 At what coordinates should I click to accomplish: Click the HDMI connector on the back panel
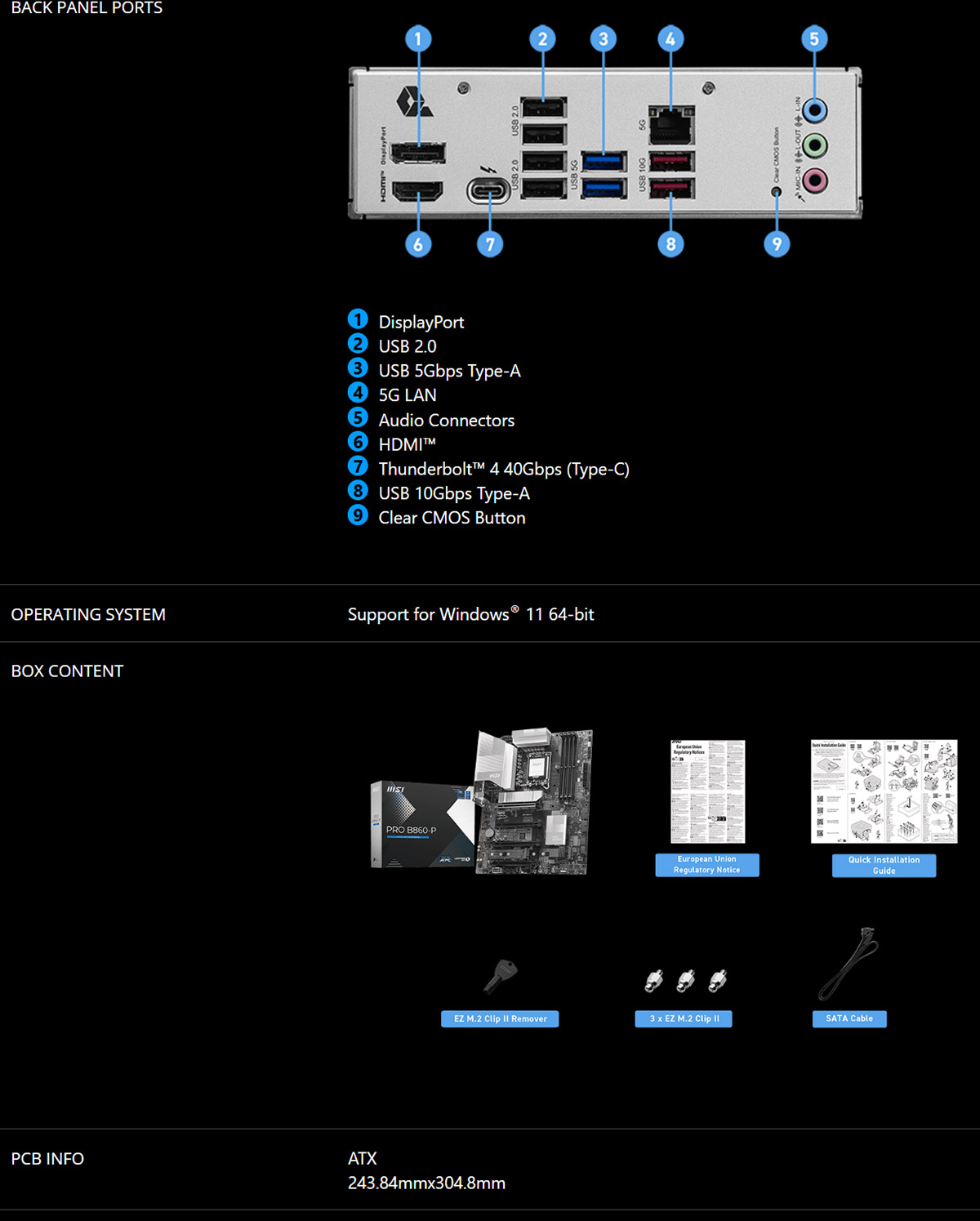[418, 191]
